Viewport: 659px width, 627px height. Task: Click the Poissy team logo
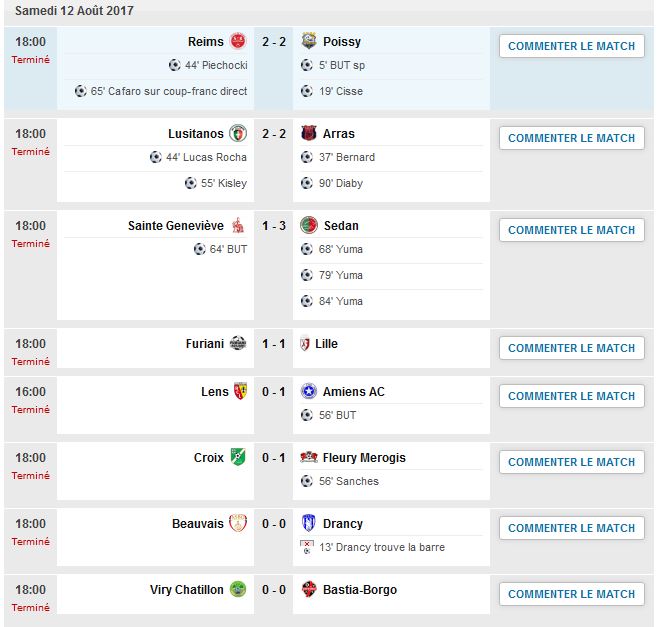(x=309, y=41)
